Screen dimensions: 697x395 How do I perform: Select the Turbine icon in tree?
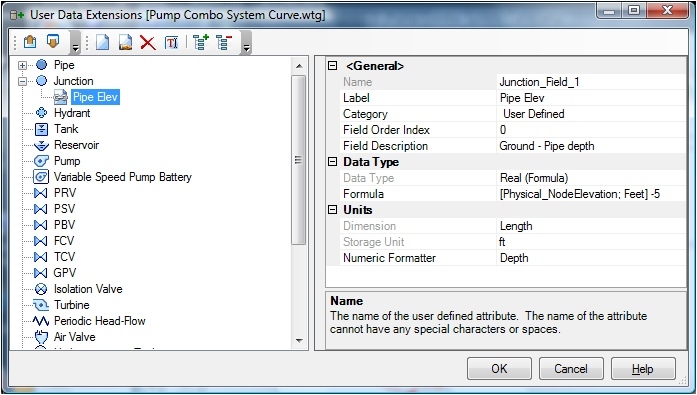point(41,305)
